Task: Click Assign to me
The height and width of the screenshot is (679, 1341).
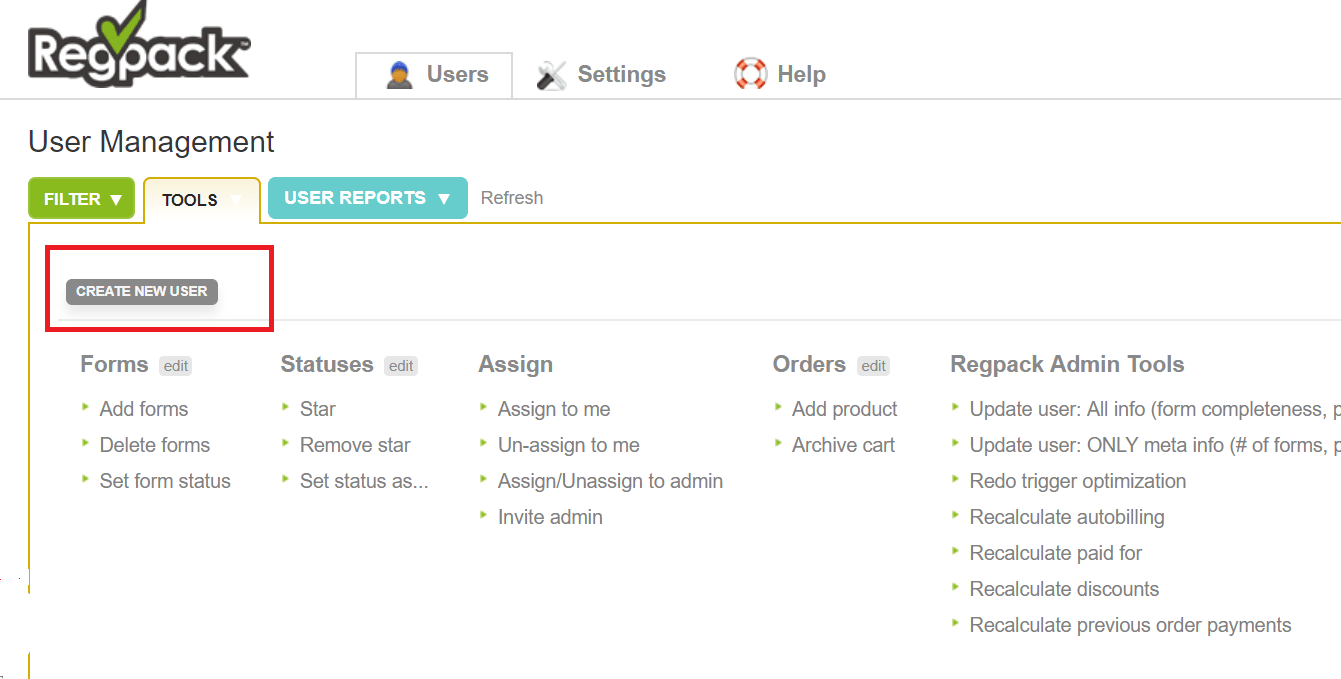Action: point(553,409)
